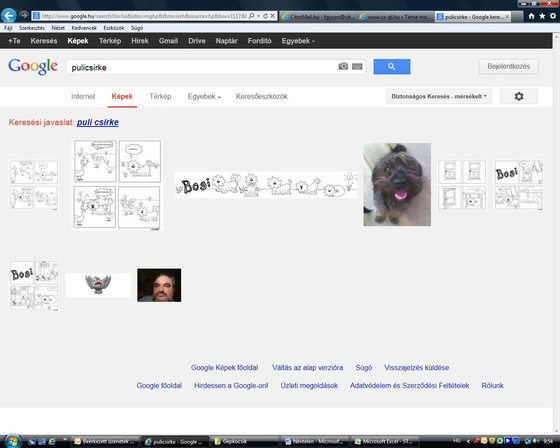
Task: Open Gmail from the black bar
Action: click(168, 41)
